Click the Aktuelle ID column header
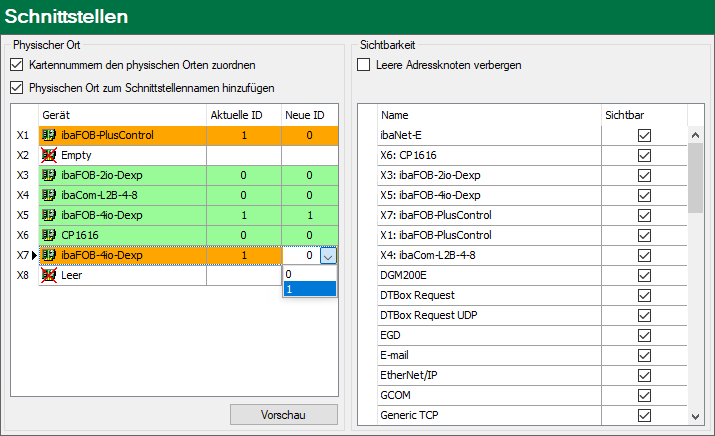 (243, 116)
